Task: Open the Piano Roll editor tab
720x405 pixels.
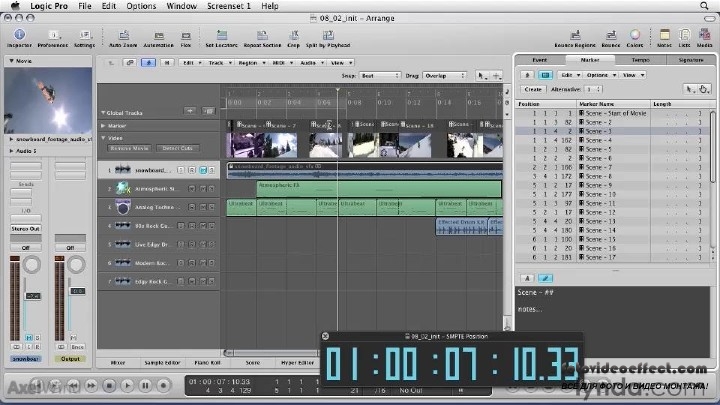Action: [x=208, y=363]
